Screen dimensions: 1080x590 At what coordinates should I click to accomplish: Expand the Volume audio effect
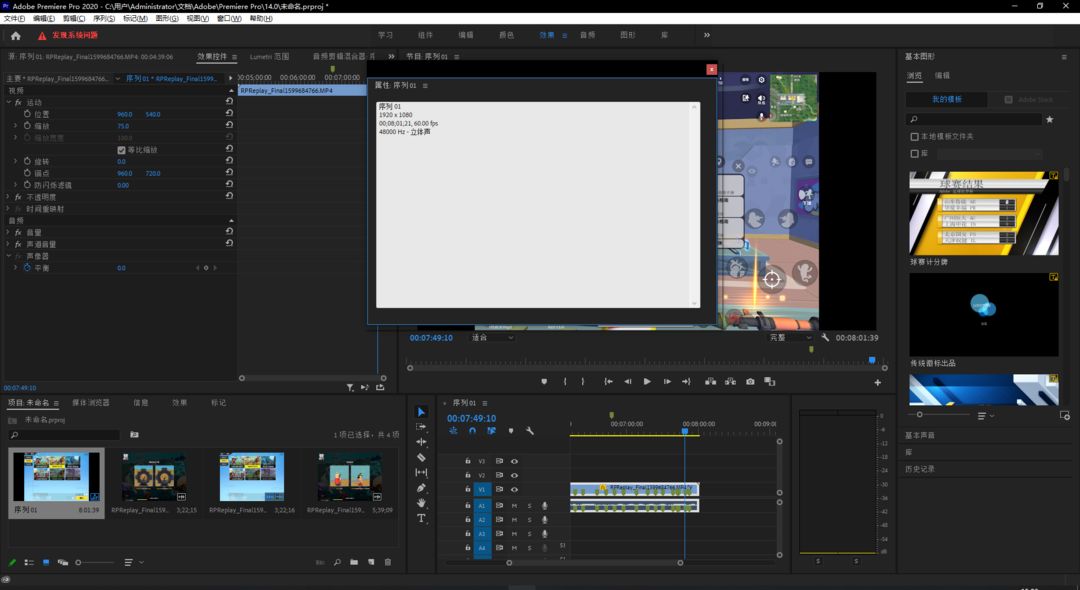click(x=9, y=232)
